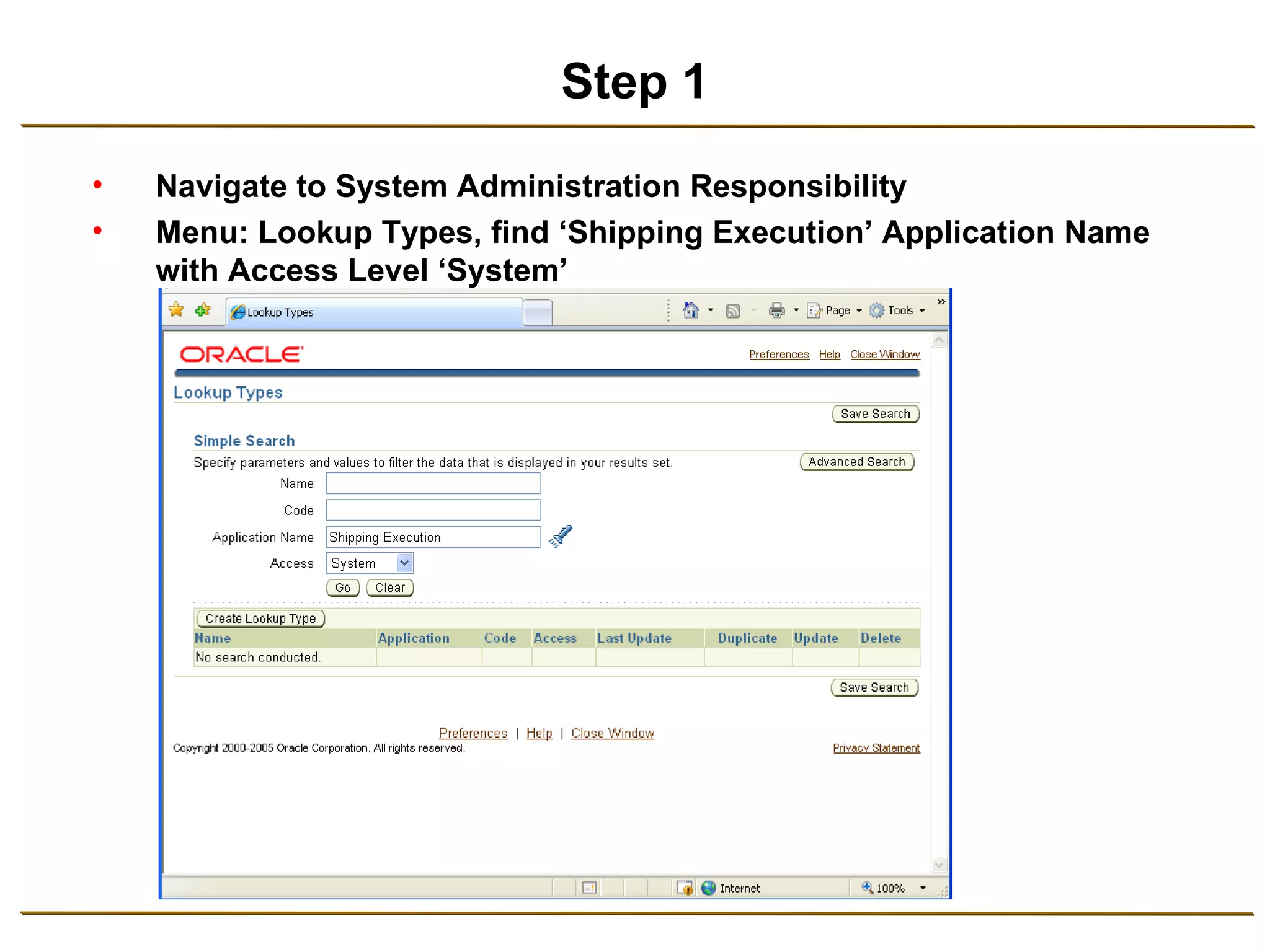
Task: Click the Internet zone globe icon
Action: click(x=709, y=888)
